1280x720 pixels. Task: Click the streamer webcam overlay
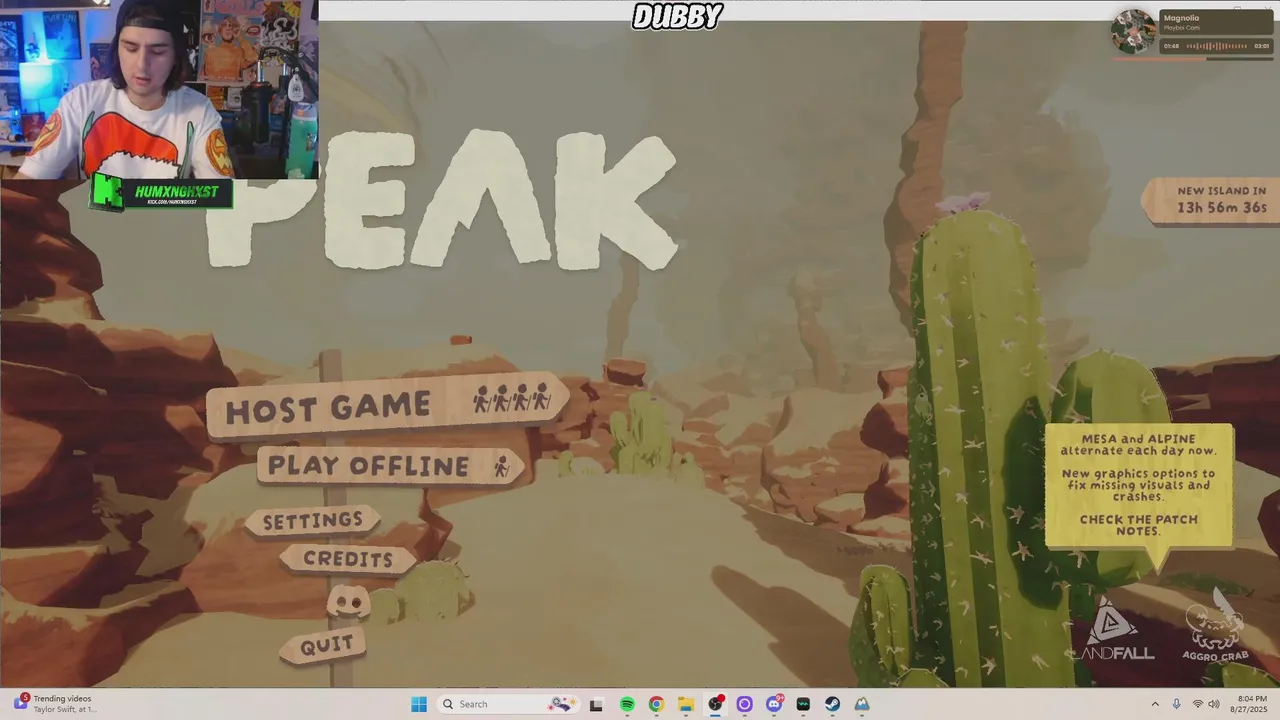click(159, 89)
